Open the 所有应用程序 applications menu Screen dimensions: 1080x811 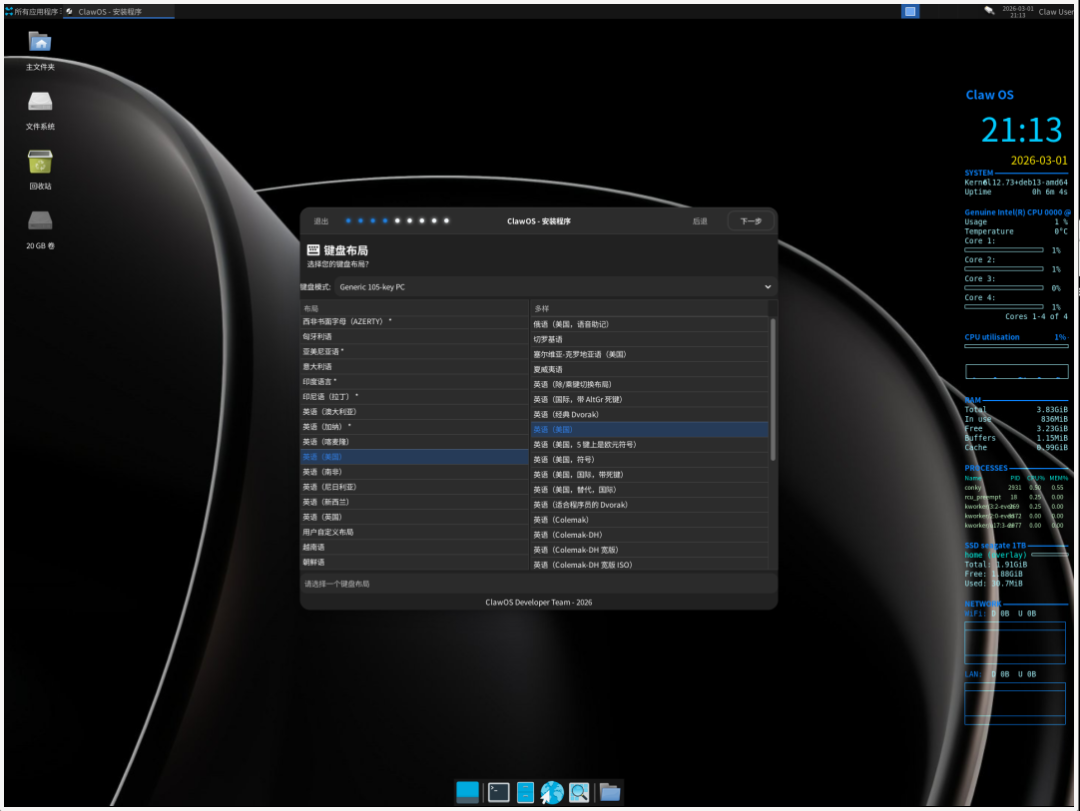32,12
